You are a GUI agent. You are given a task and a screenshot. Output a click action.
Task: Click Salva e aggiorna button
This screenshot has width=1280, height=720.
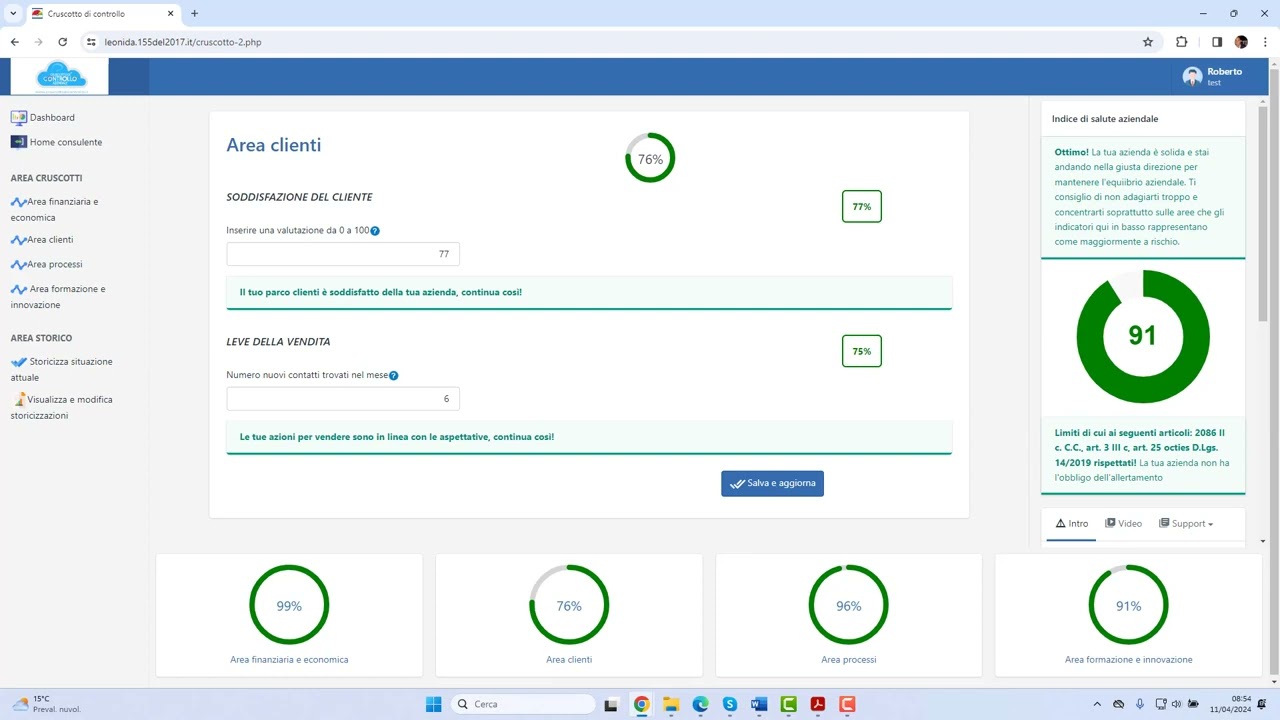coord(772,483)
